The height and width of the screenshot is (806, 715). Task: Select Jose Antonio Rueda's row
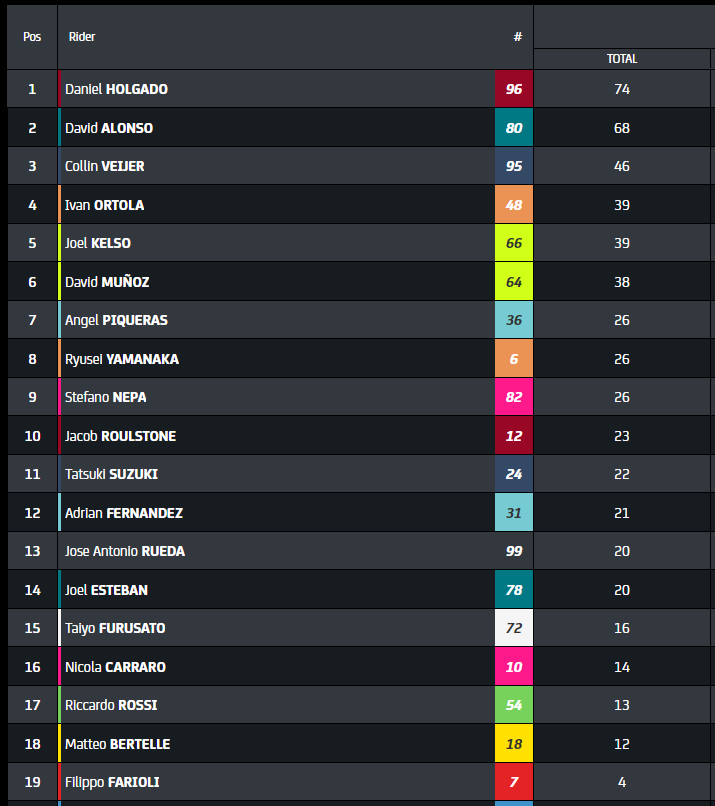click(125, 551)
